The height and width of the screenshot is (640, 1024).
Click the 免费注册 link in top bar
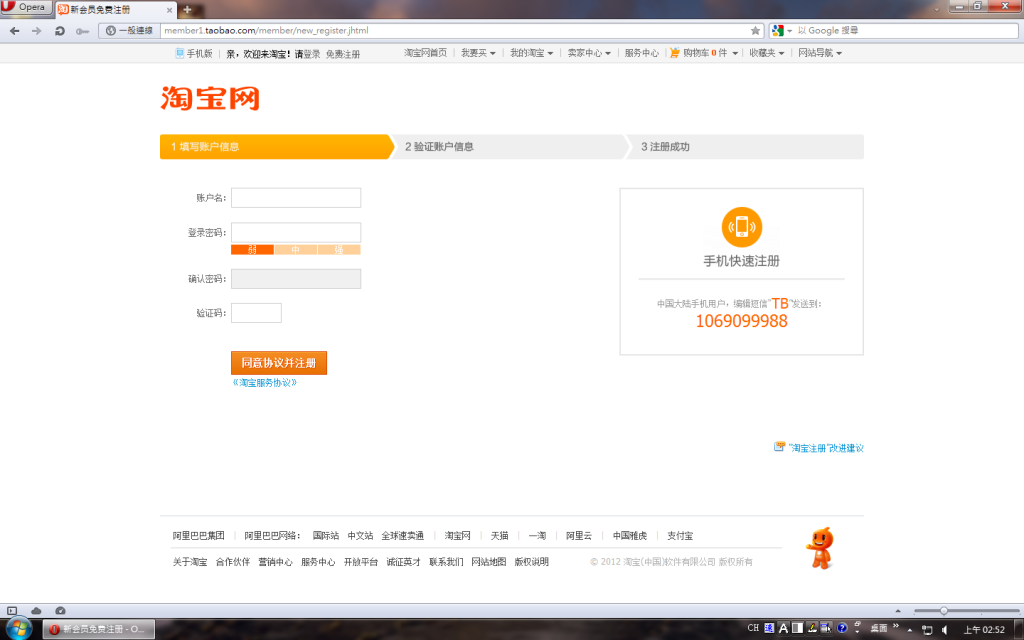click(x=343, y=54)
